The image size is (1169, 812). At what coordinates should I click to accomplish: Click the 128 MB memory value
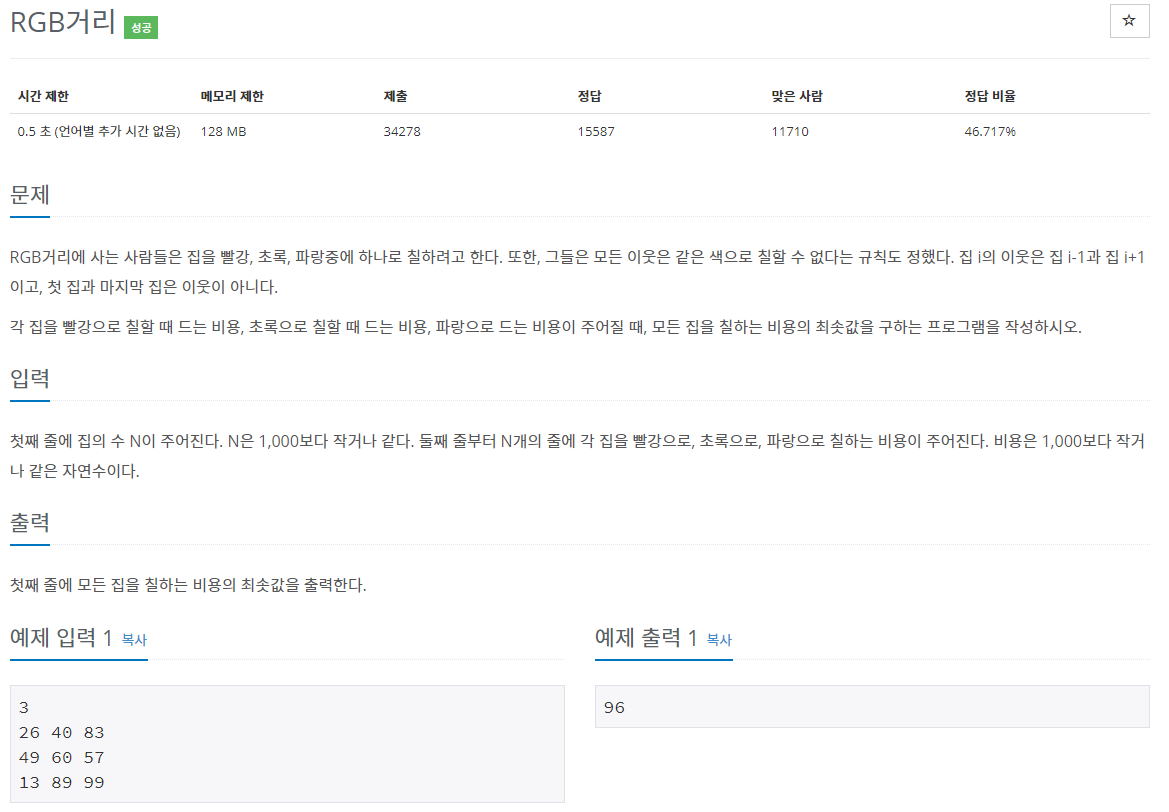point(223,131)
